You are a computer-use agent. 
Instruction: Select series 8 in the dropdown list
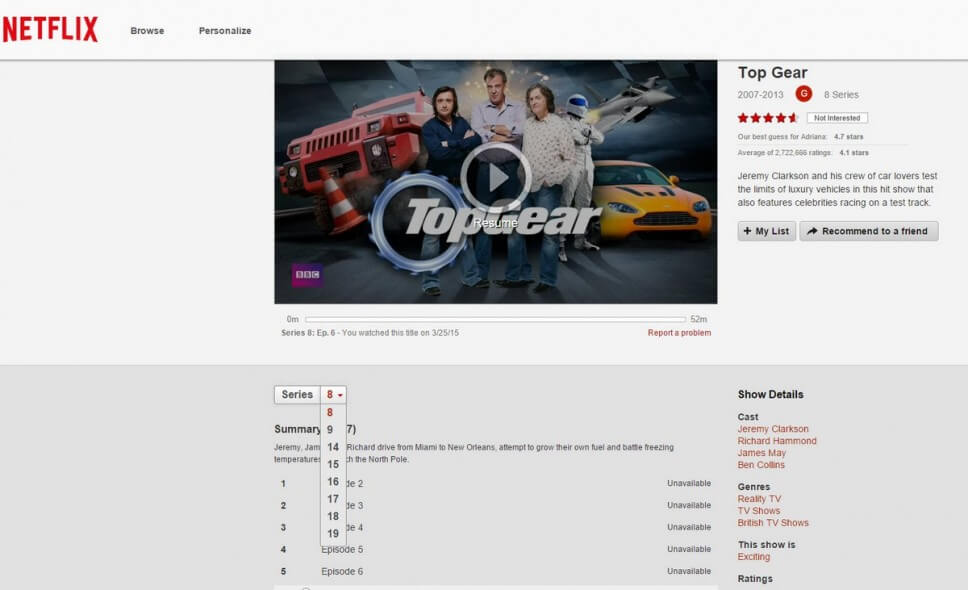tap(333, 412)
